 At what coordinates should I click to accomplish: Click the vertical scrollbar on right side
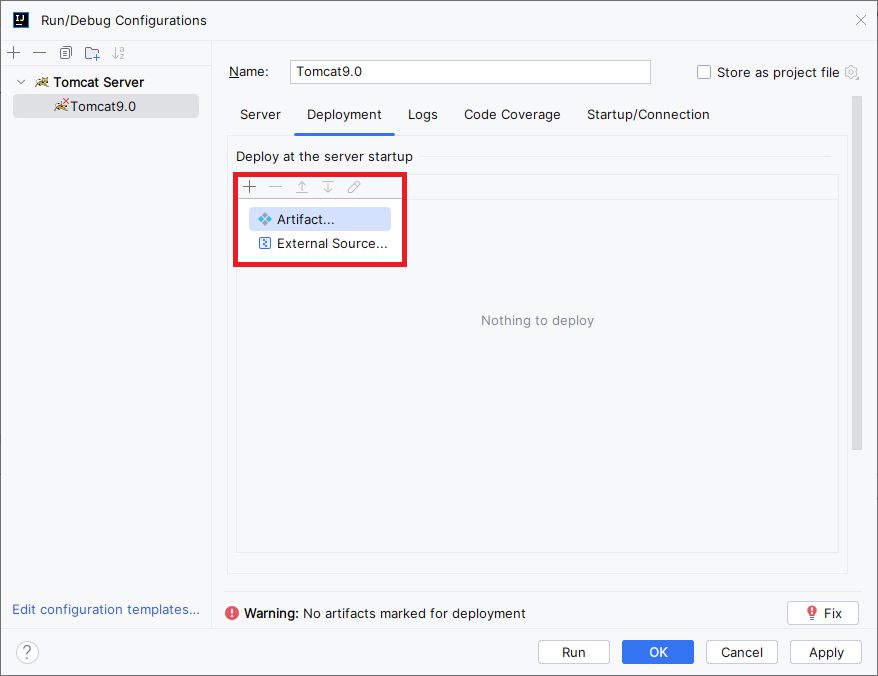[857, 273]
